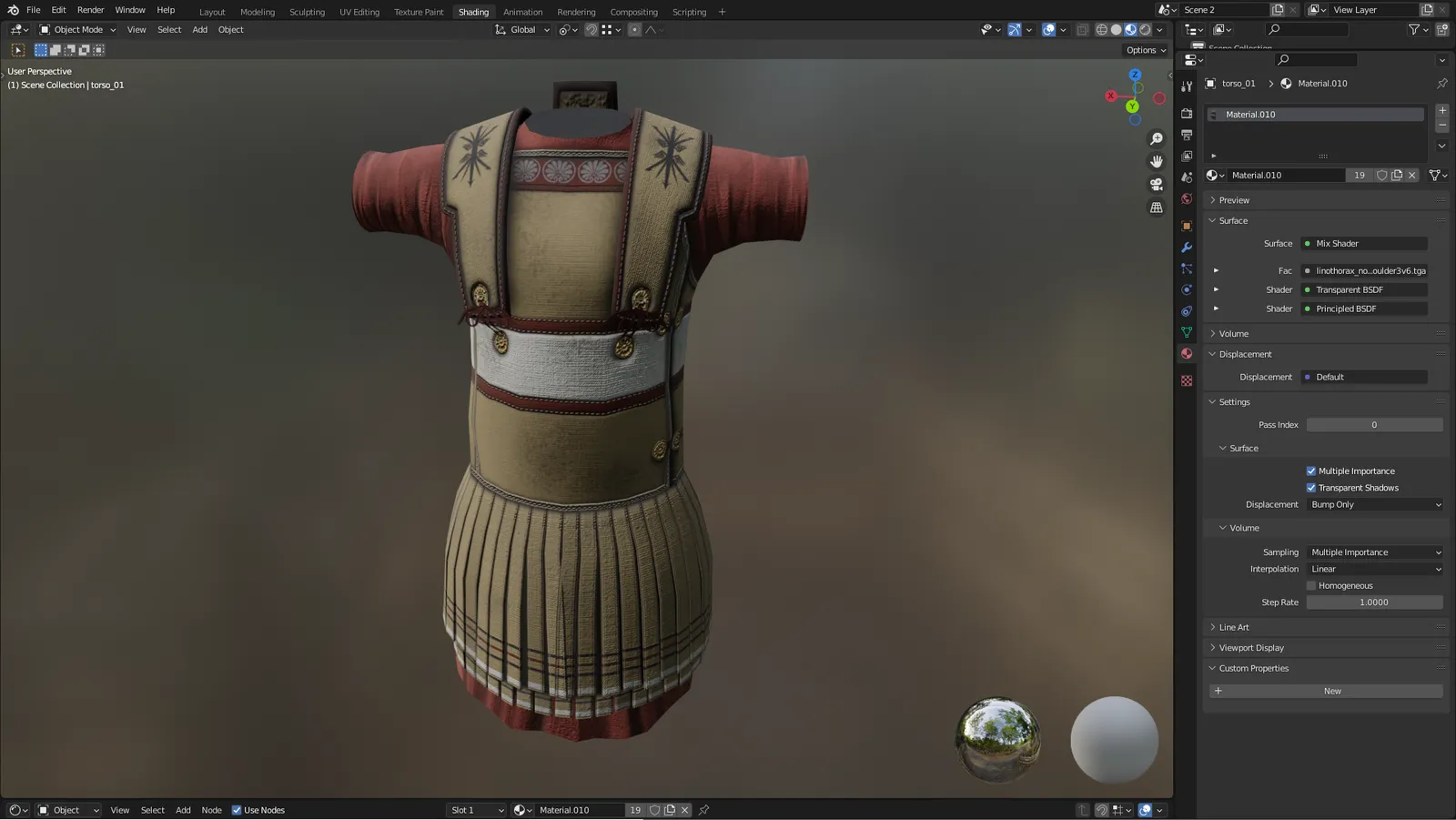Open the Object properties tab
The image size is (1456, 820).
[x=1187, y=226]
